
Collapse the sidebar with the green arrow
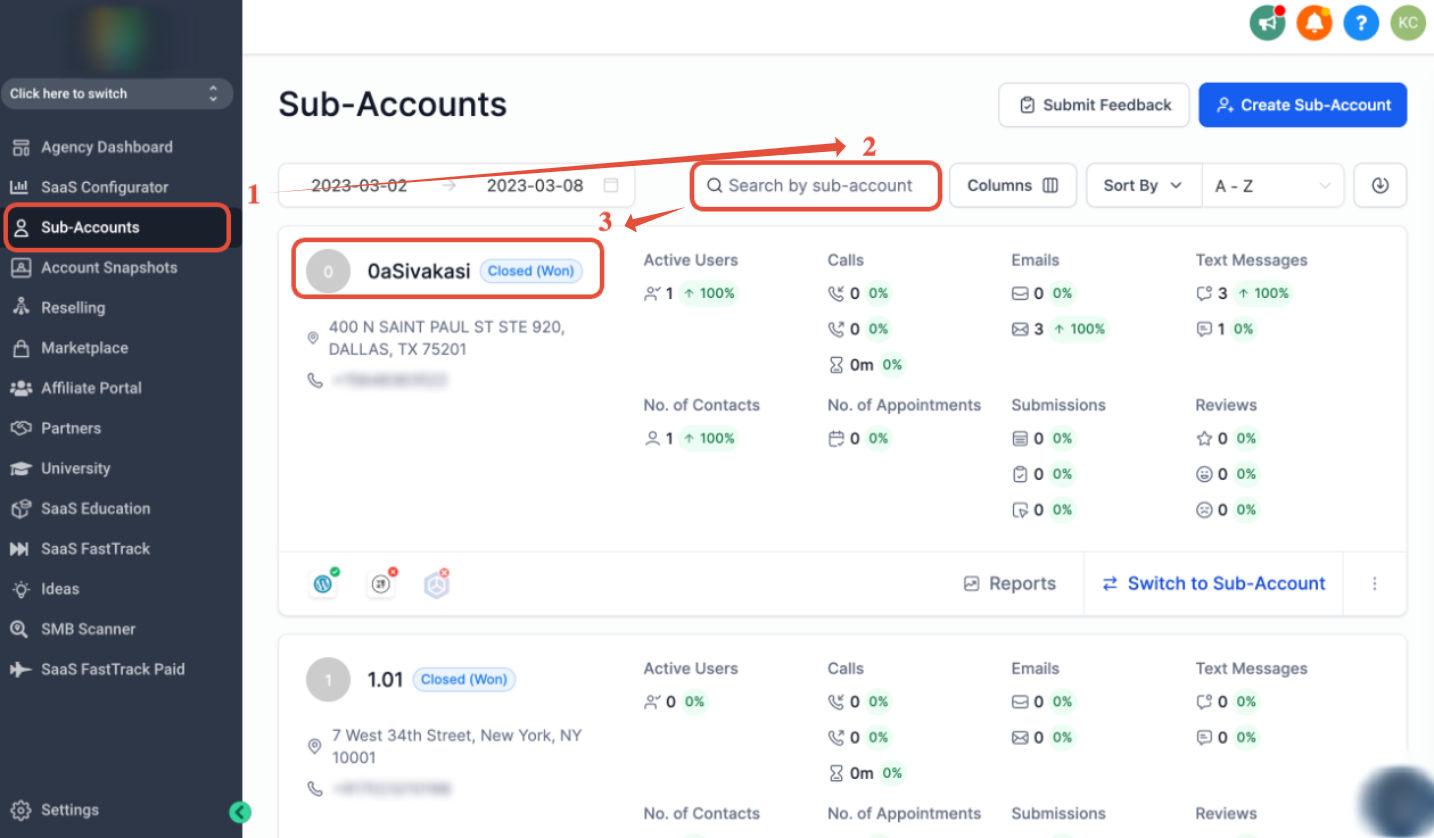click(240, 813)
